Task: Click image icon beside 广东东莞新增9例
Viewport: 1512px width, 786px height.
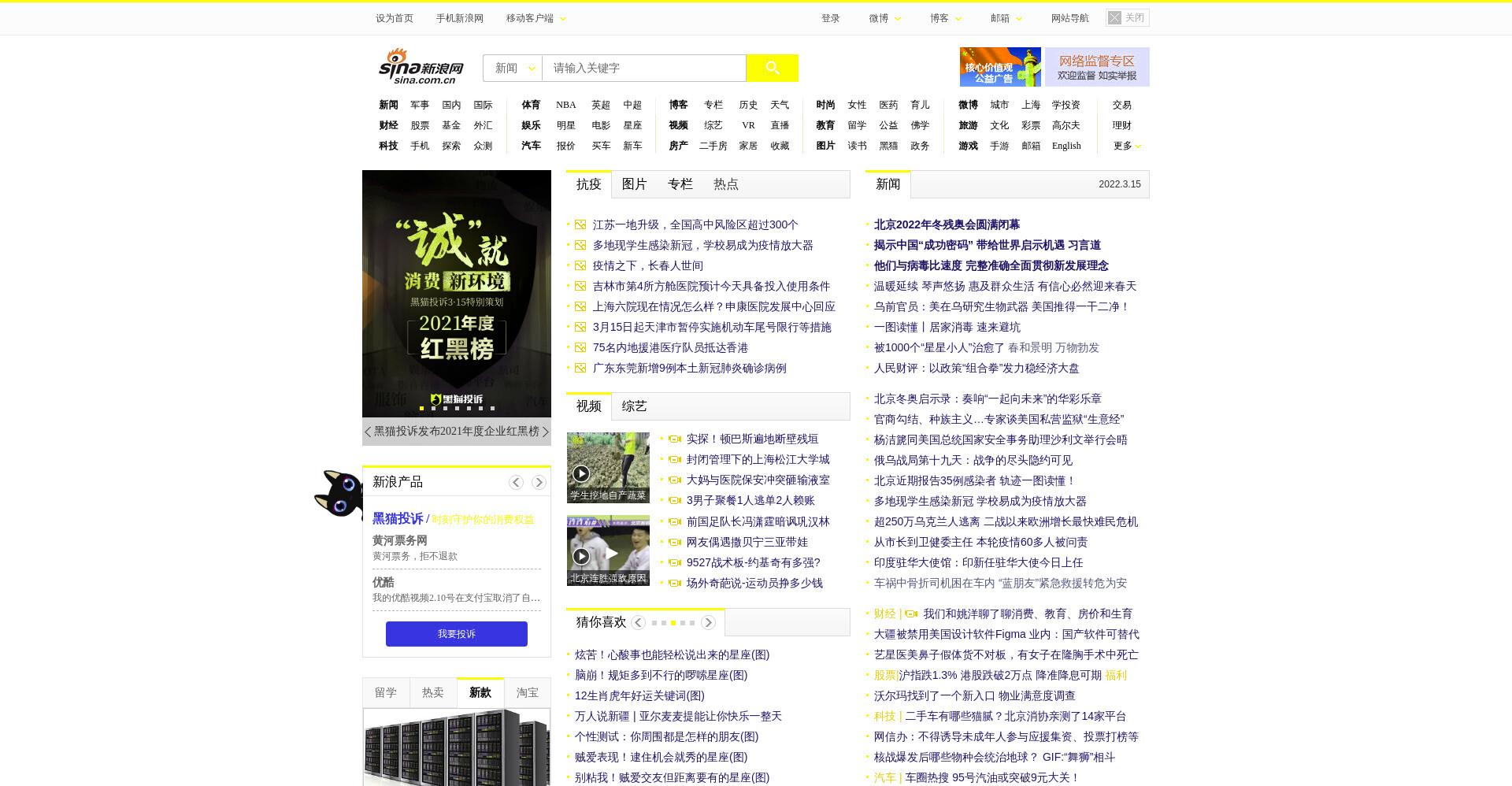Action: coord(580,368)
